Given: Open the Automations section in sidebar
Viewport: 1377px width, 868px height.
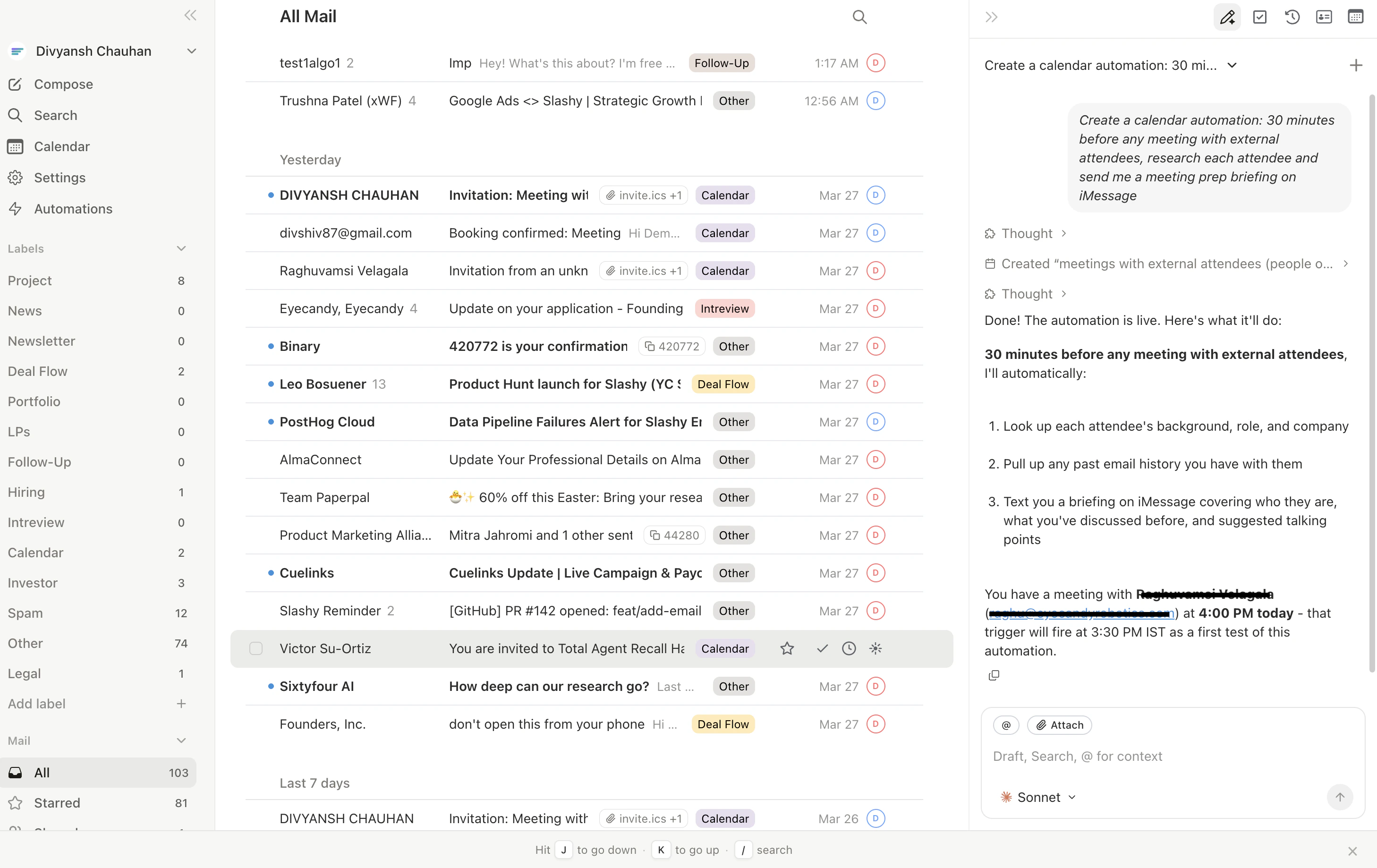Looking at the screenshot, I should (73, 209).
